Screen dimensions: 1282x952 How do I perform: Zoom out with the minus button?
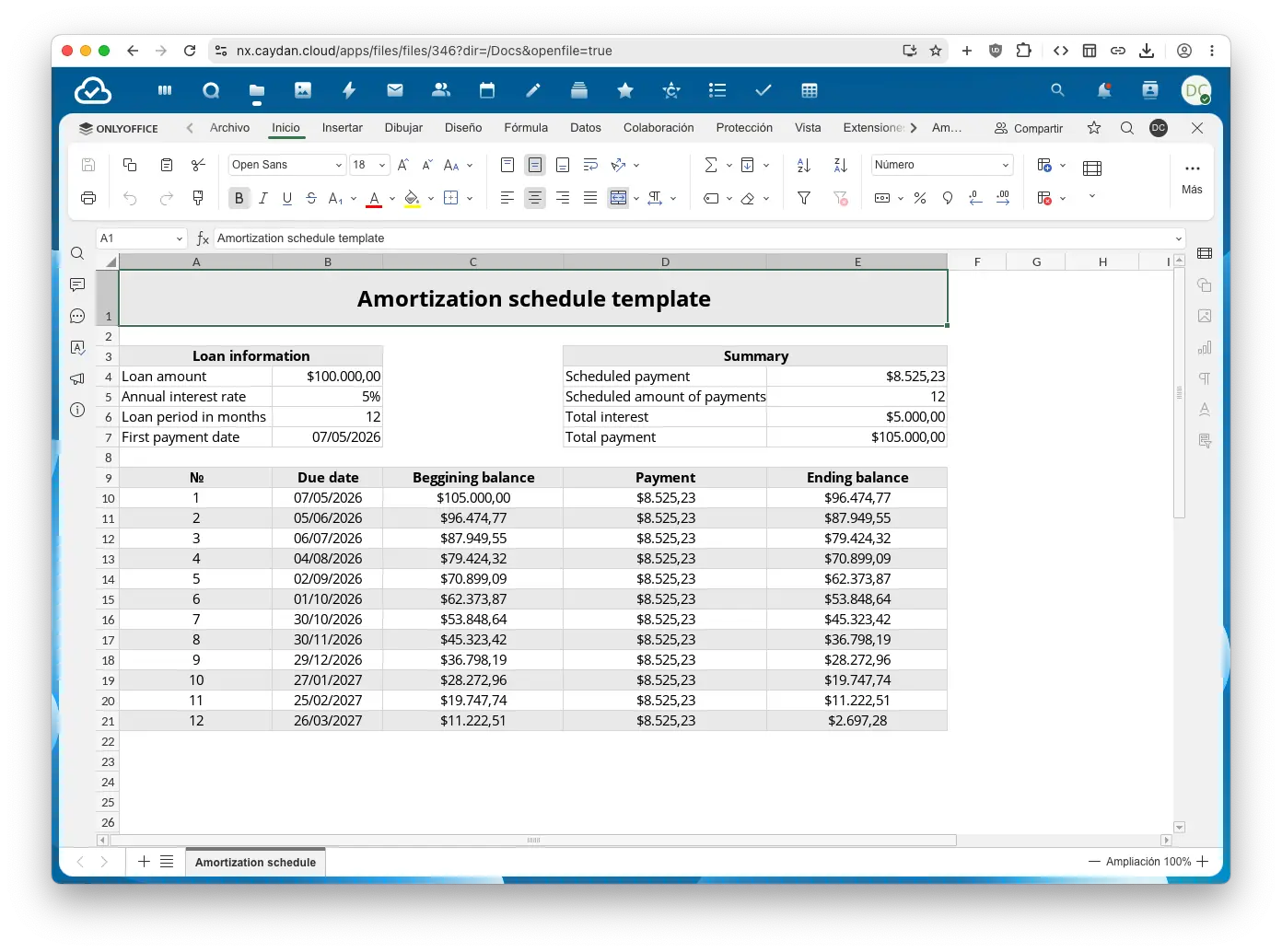pyautogui.click(x=1094, y=862)
